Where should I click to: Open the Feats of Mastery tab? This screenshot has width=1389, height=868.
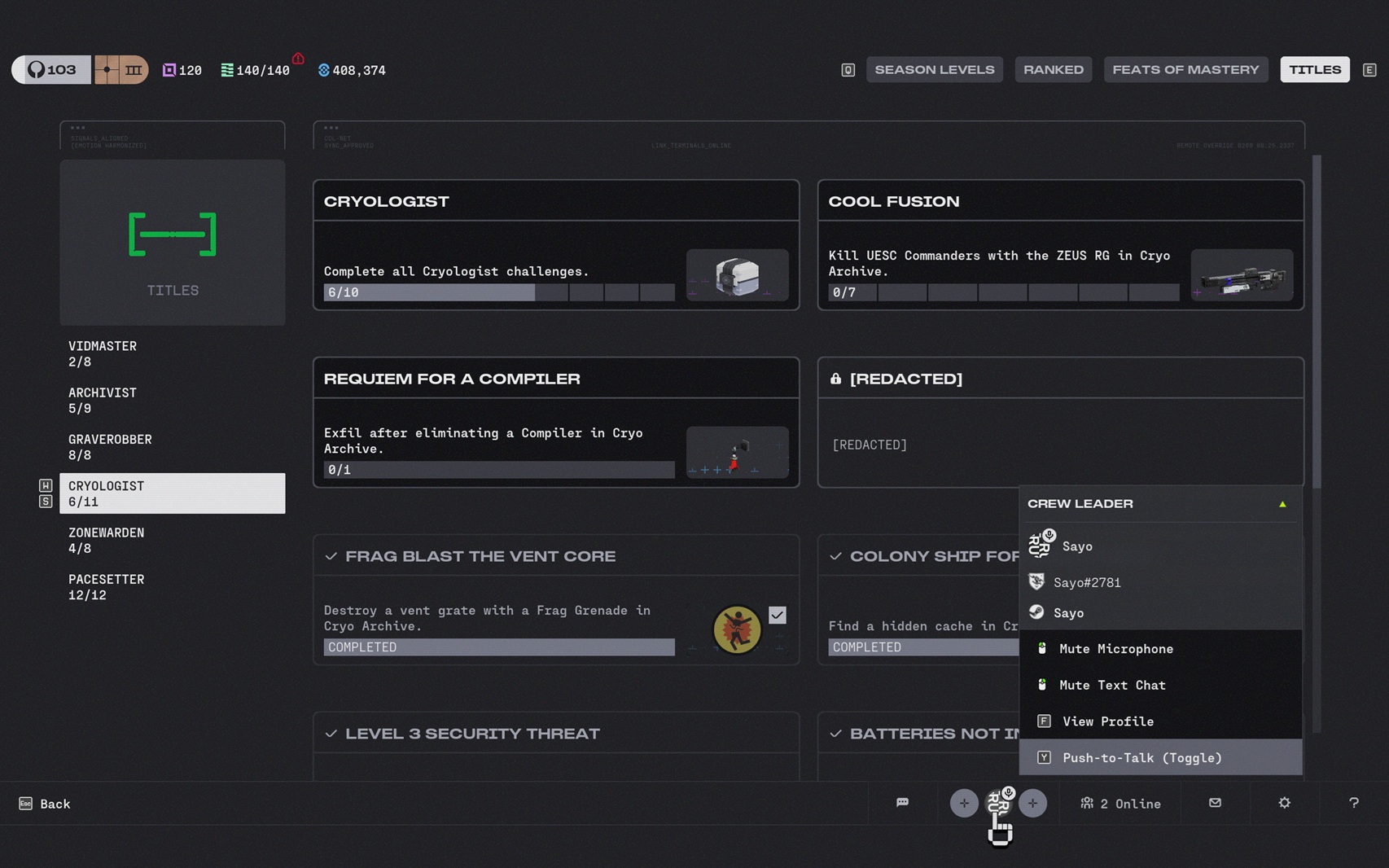tap(1185, 70)
